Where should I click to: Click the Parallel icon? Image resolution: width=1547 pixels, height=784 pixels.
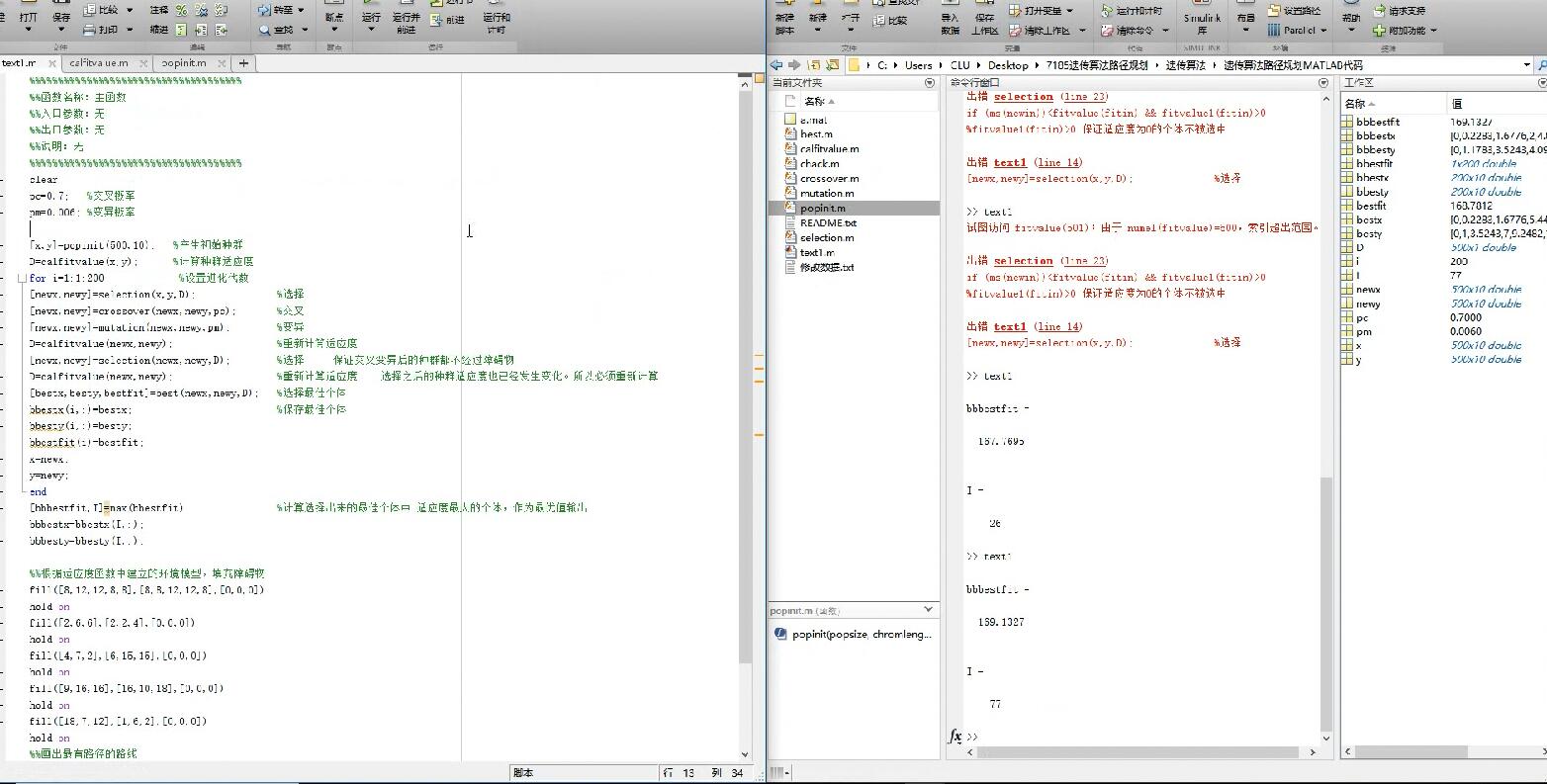point(1274,30)
